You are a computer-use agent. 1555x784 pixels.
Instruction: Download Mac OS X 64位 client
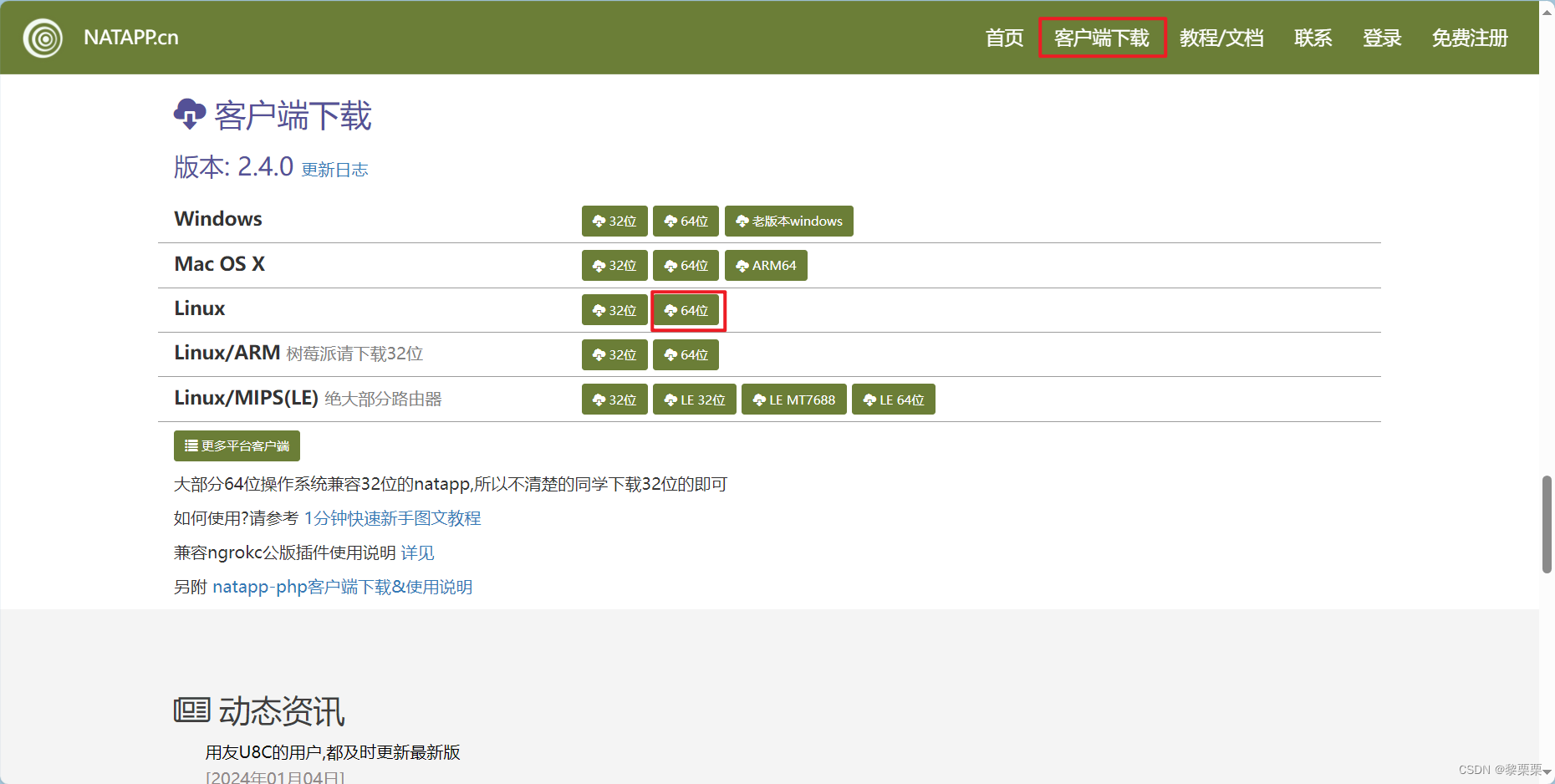pos(686,266)
